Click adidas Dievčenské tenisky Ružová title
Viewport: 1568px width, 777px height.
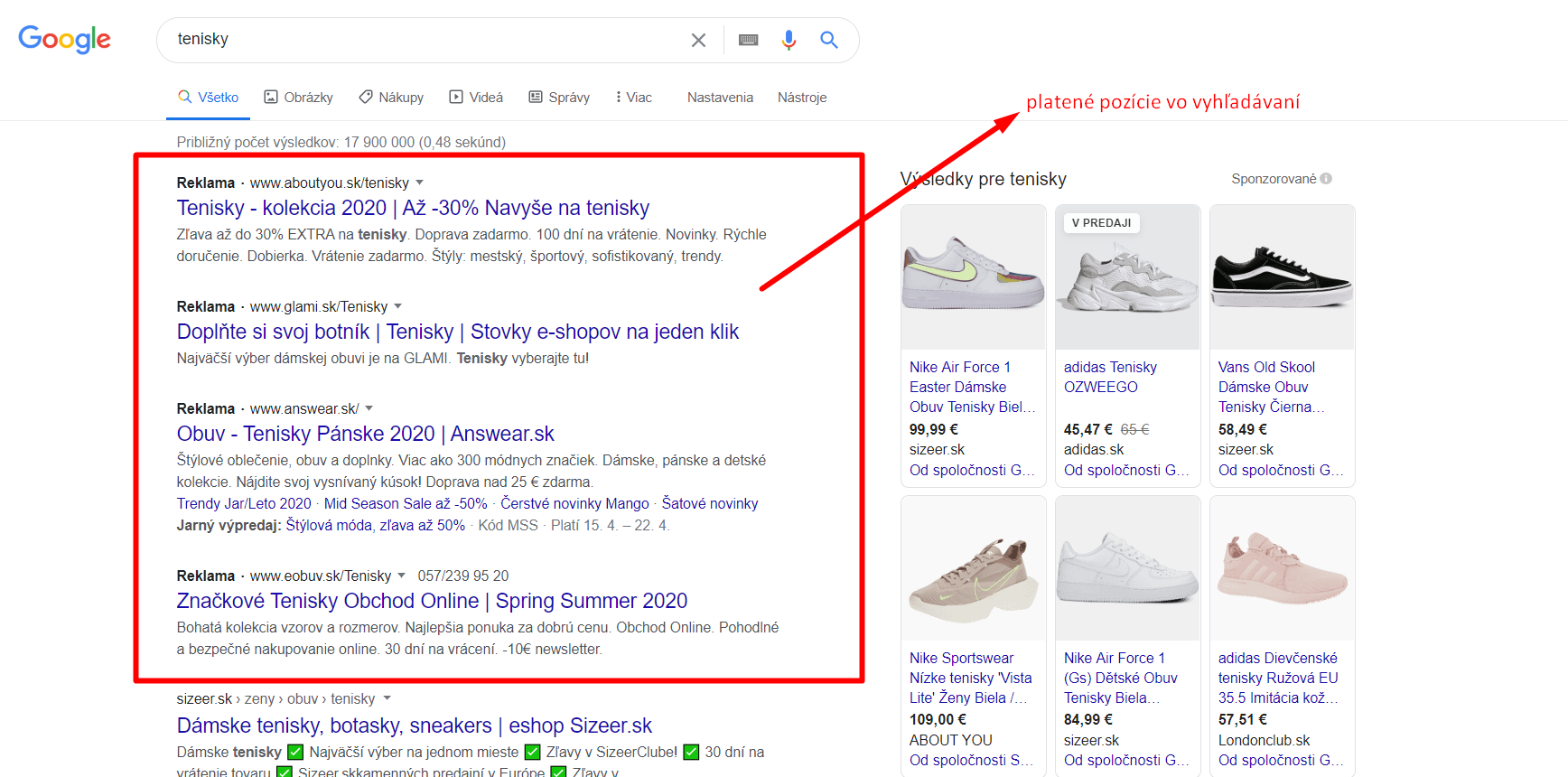pyautogui.click(x=1279, y=678)
